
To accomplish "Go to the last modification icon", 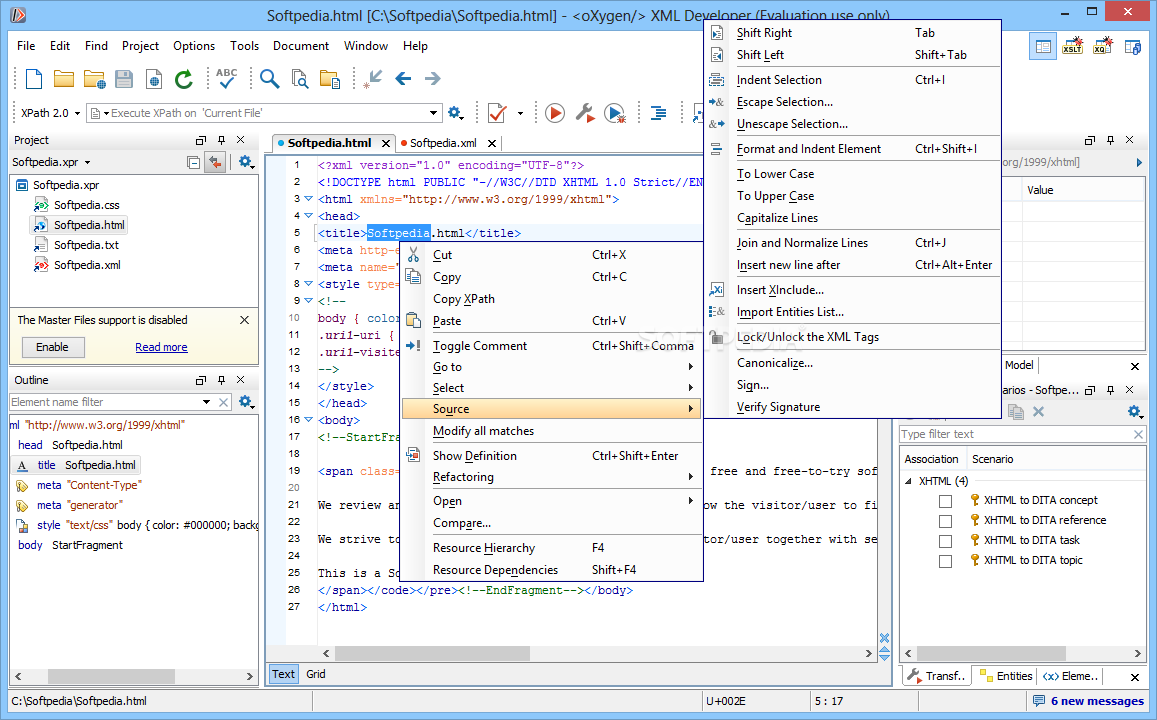I will [373, 79].
